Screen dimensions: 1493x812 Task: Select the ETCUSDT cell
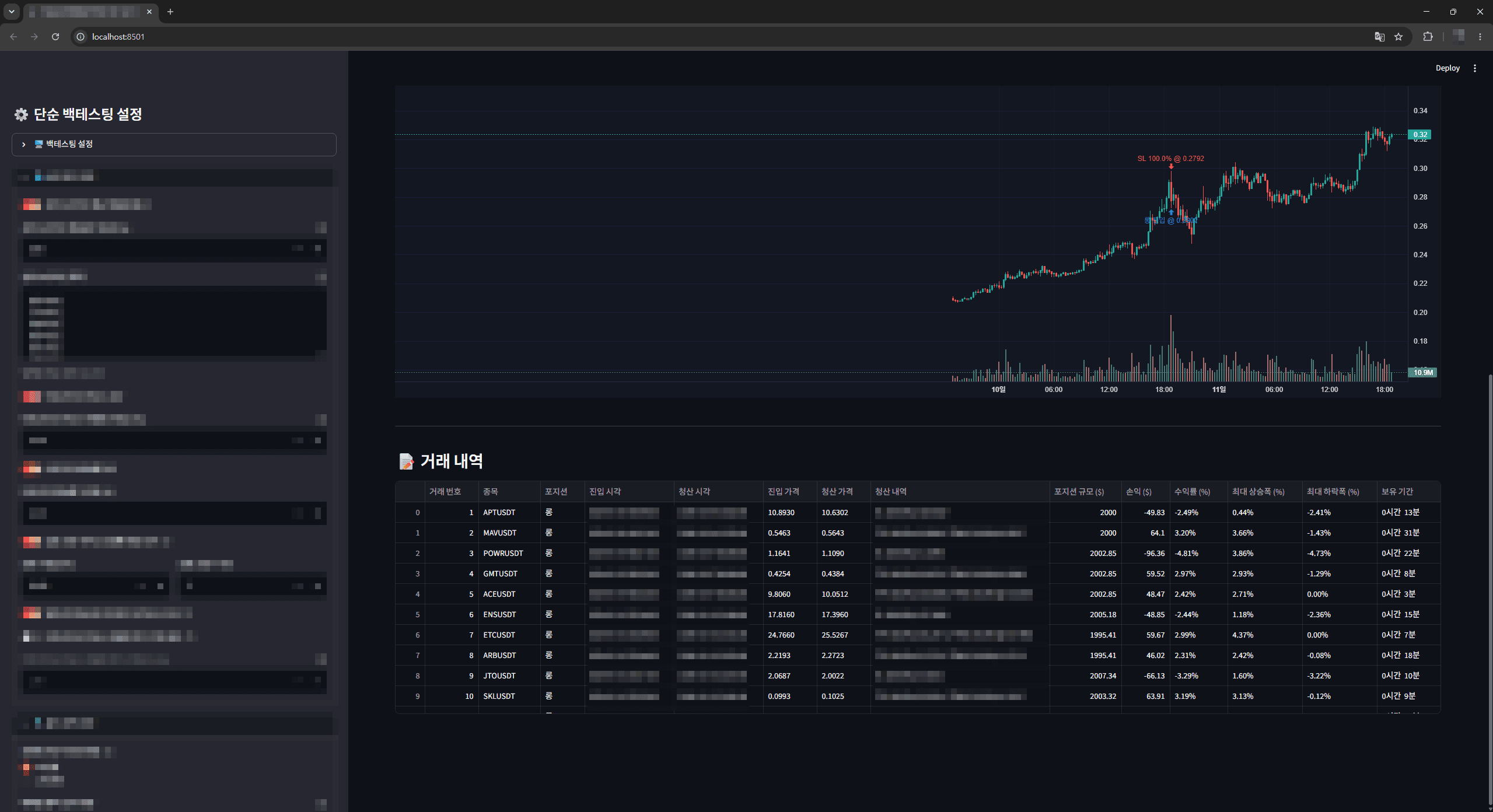tap(509, 635)
